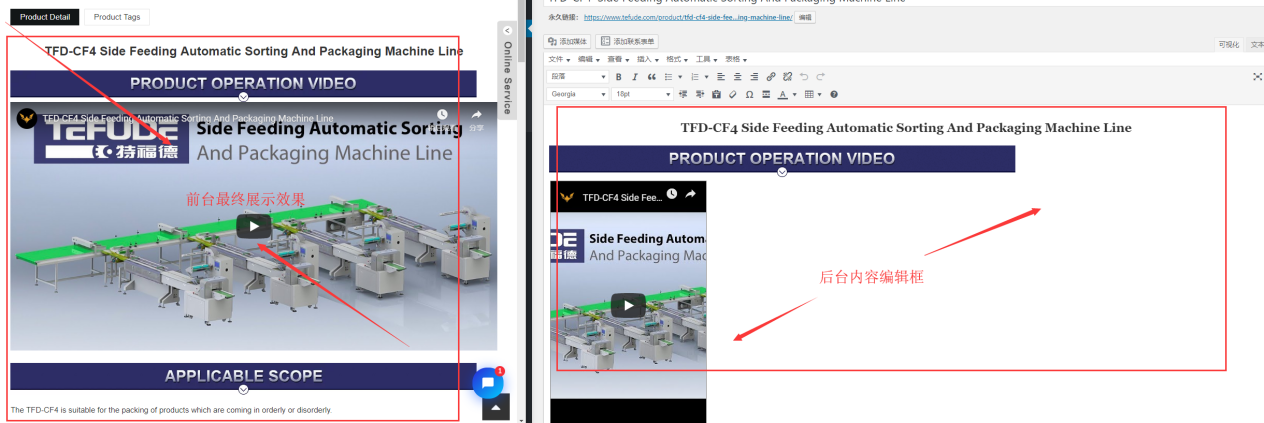Screen dimensions: 1264x423
Task: Click the 添加联系表单 button
Action: [627, 41]
